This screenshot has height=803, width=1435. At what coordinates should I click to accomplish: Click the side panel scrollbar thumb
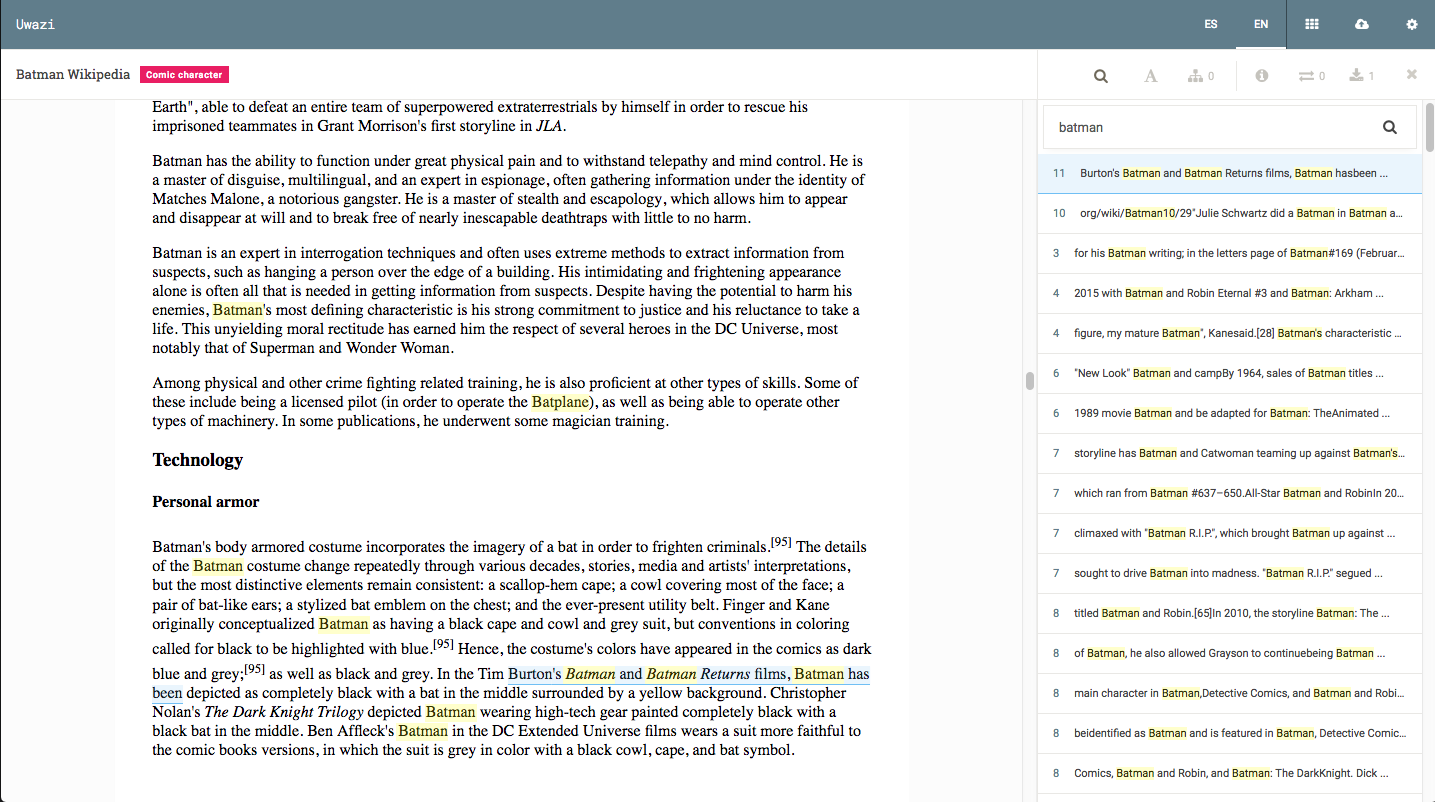1430,127
